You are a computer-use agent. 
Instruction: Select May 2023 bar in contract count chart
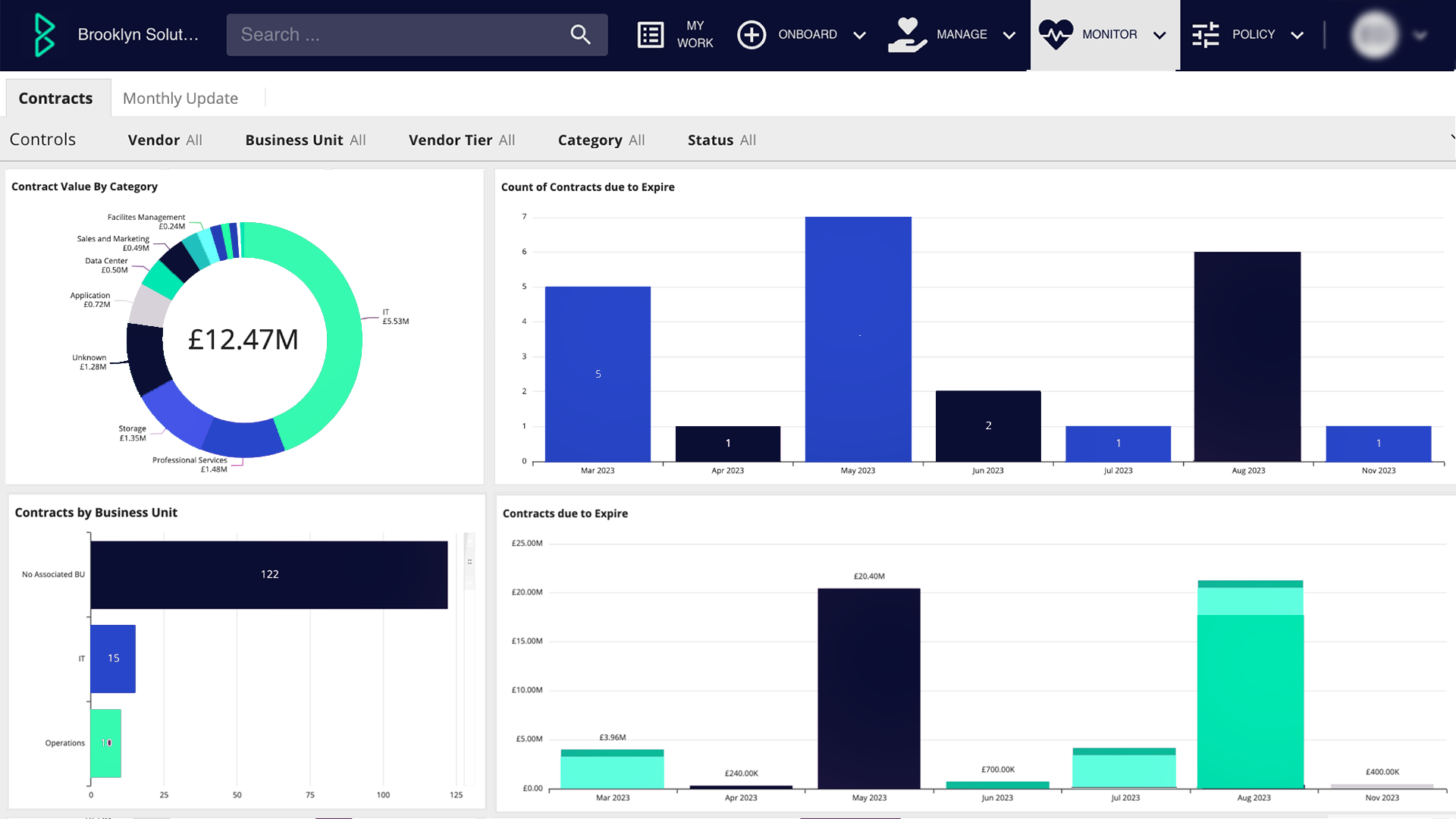pyautogui.click(x=858, y=339)
